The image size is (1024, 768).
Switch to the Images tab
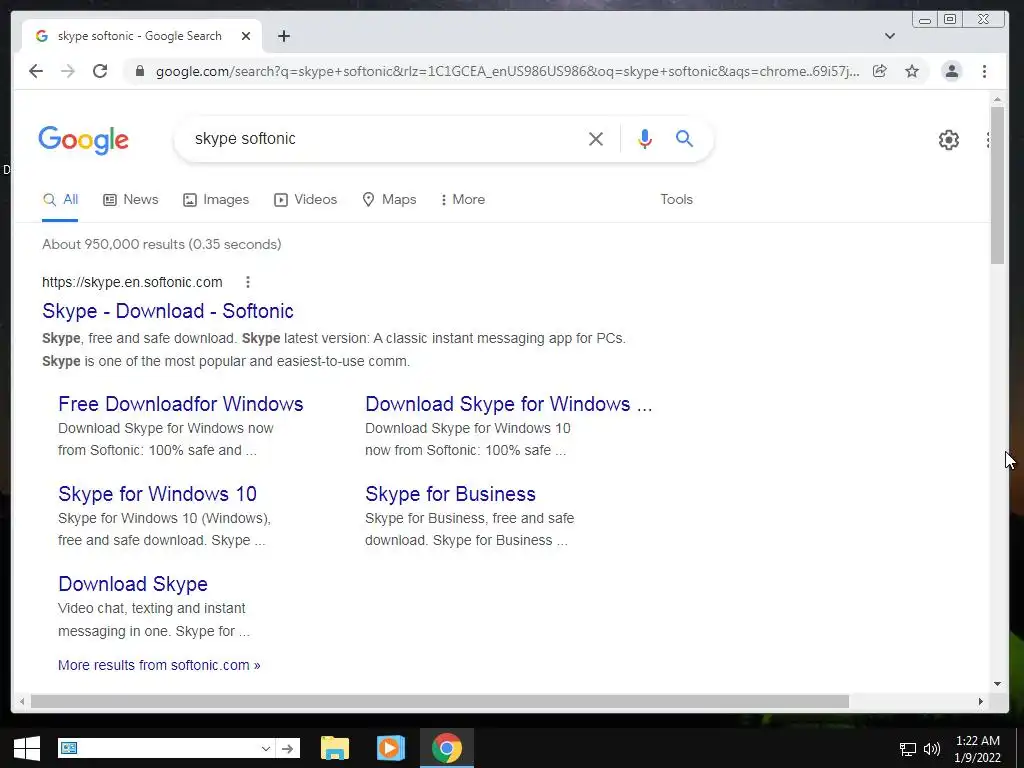(216, 200)
